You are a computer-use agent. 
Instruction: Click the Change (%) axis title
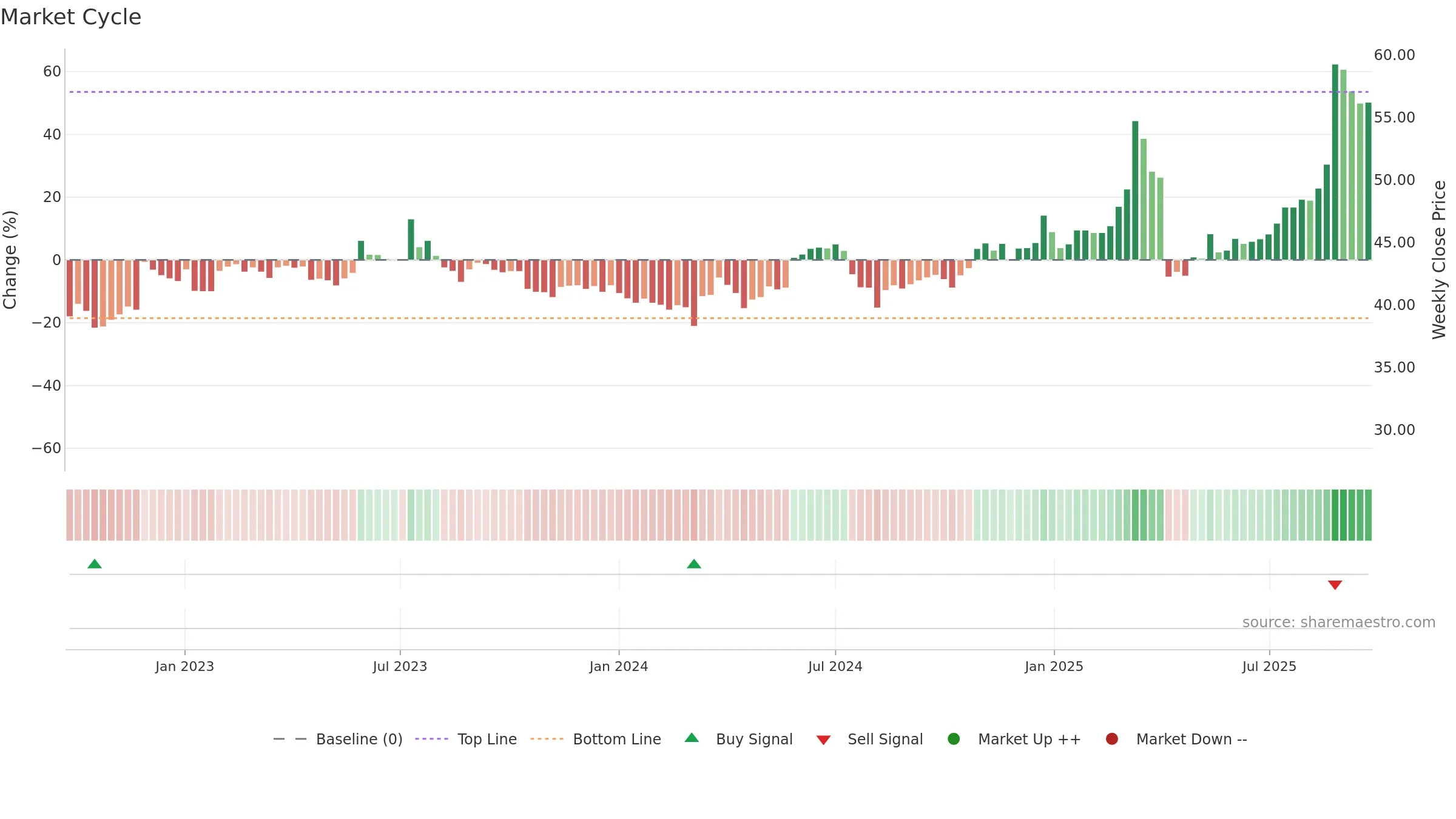click(x=10, y=260)
